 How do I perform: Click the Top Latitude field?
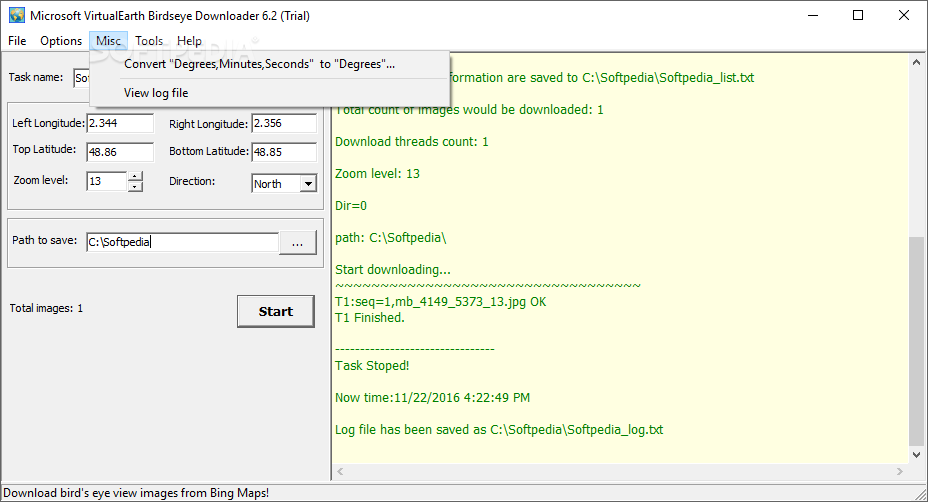click(x=120, y=152)
